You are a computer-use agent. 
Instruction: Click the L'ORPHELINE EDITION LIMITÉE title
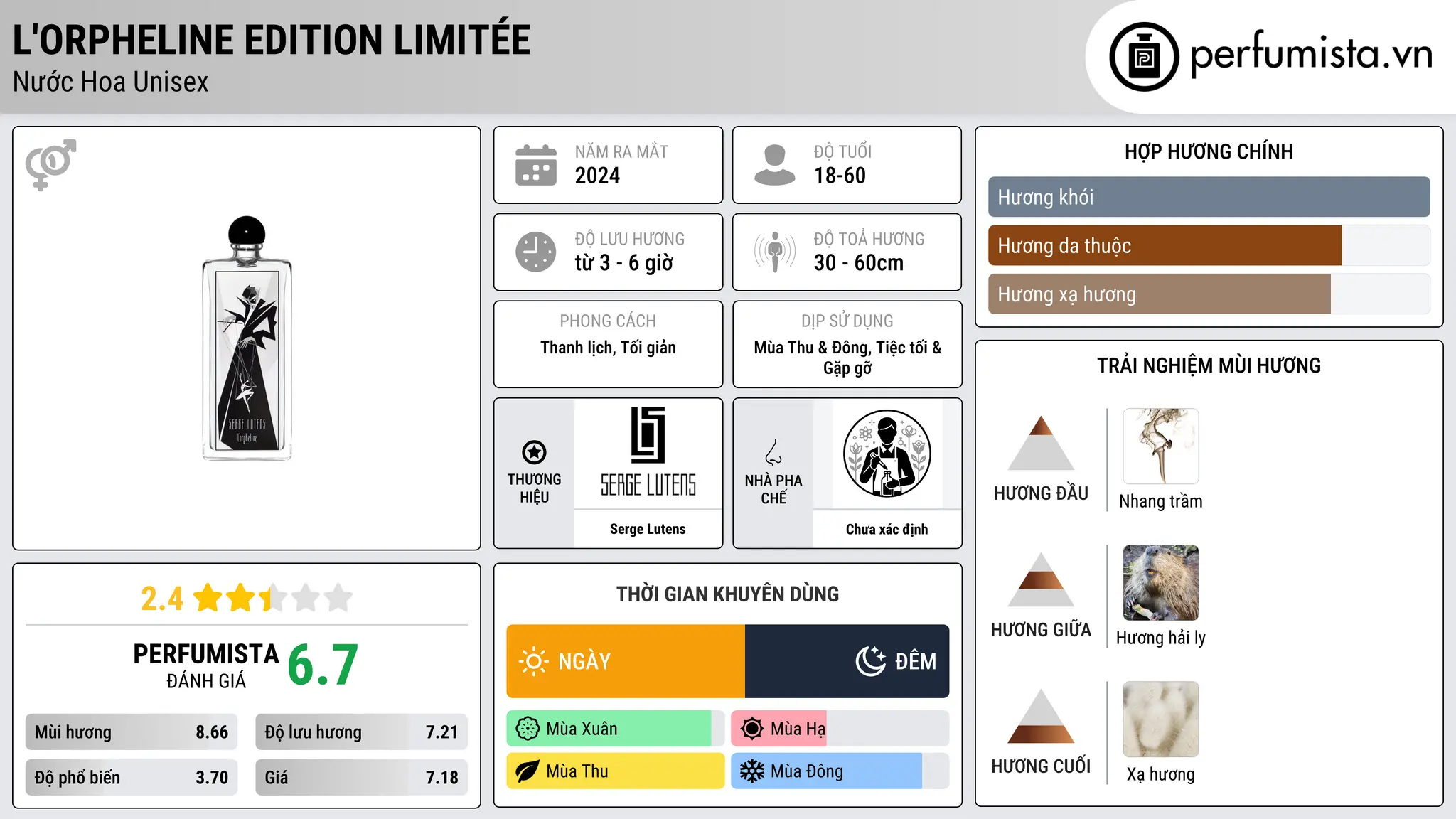[x=272, y=40]
